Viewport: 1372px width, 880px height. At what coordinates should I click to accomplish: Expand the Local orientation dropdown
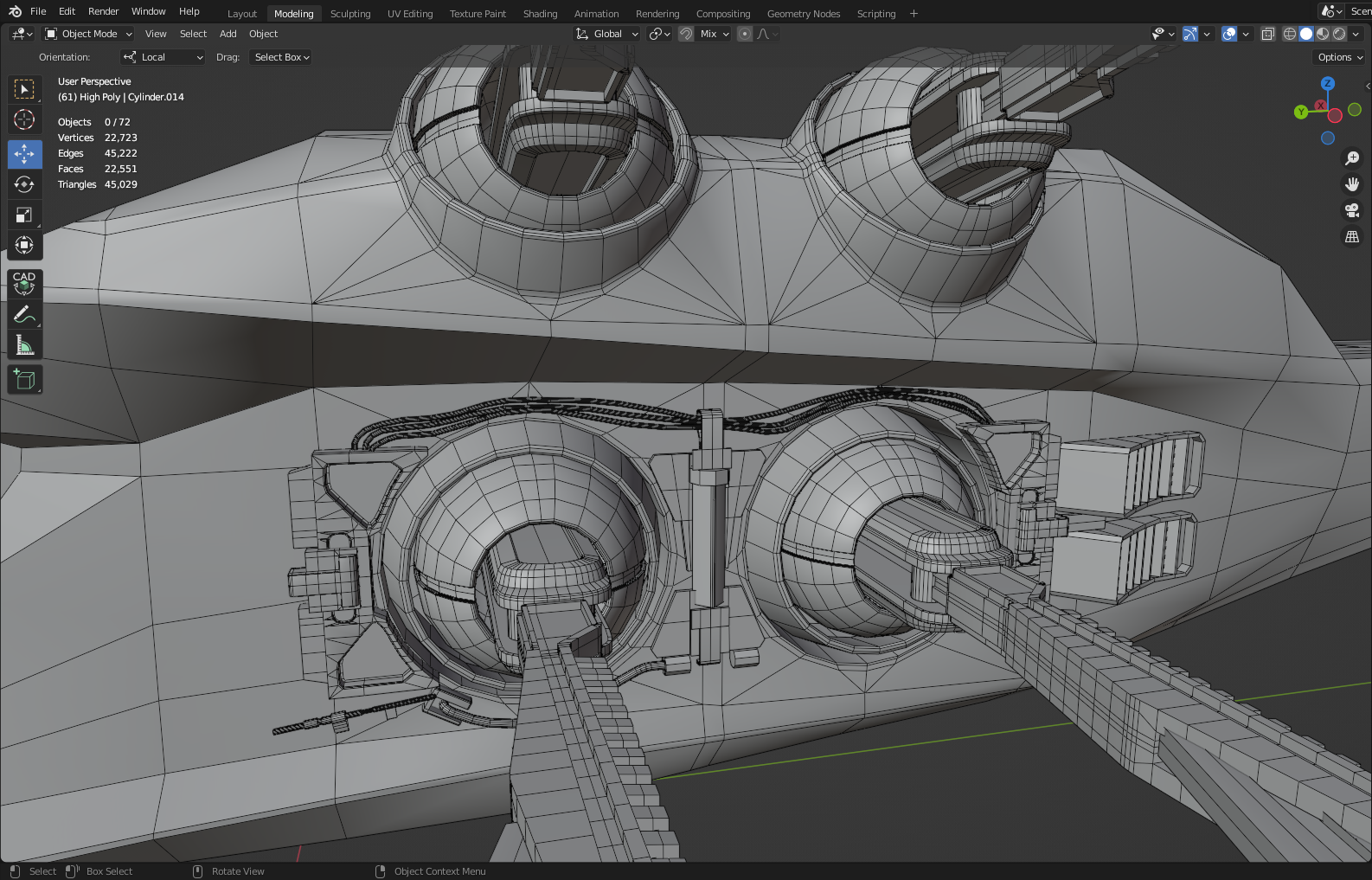point(163,57)
